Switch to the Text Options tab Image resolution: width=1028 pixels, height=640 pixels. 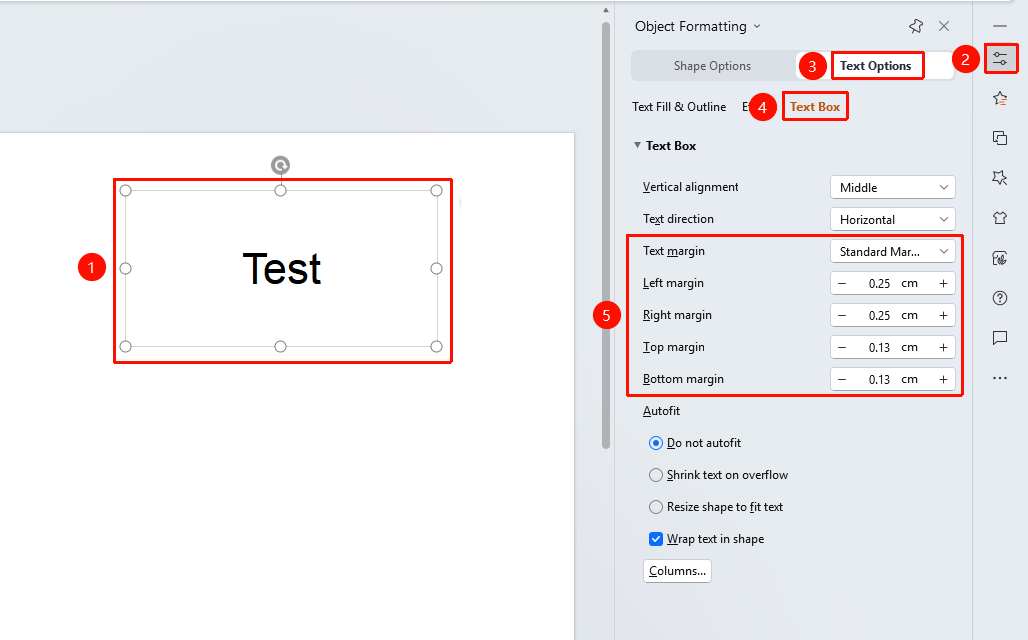click(875, 66)
